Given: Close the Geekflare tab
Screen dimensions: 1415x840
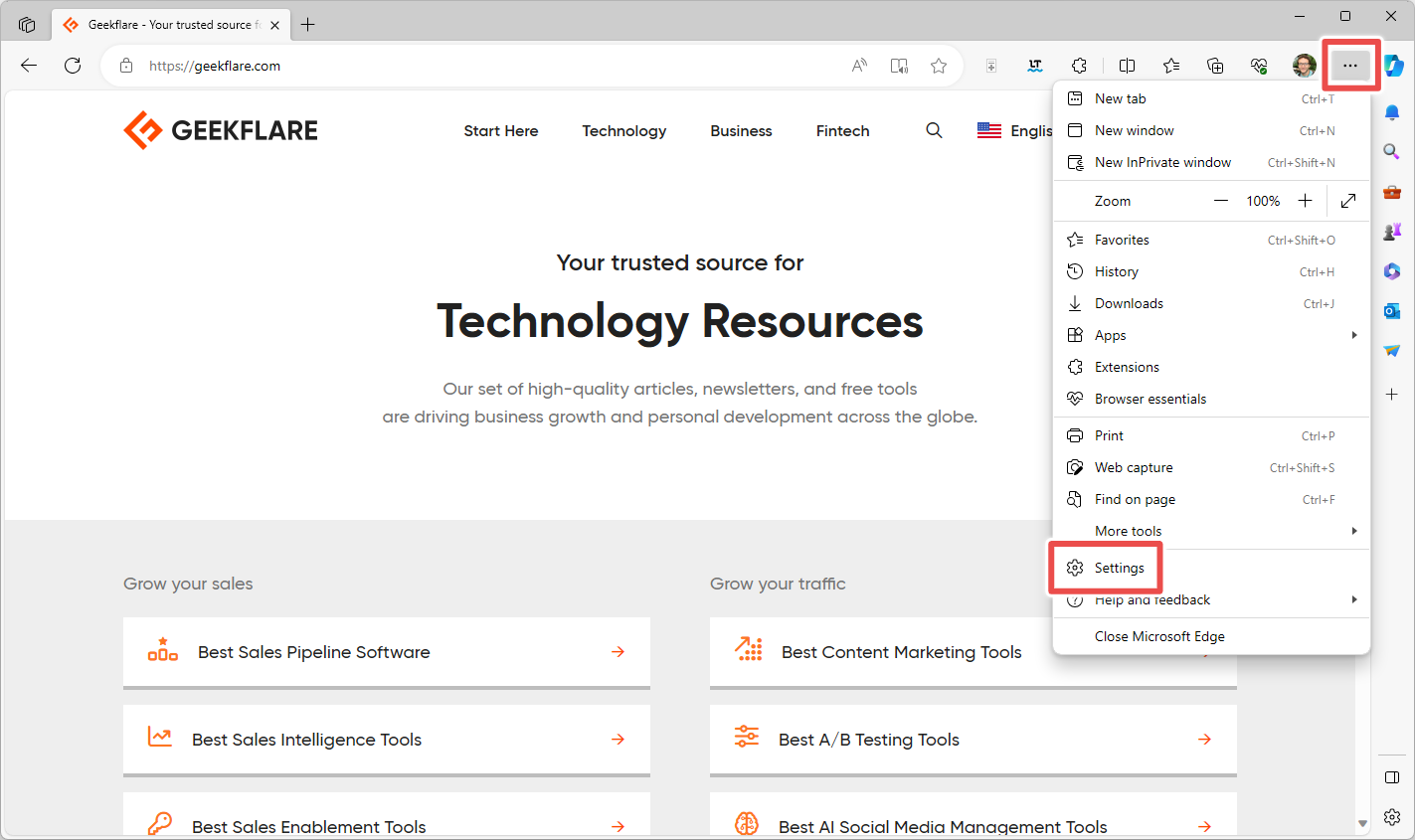Looking at the screenshot, I should pyautogui.click(x=274, y=25).
